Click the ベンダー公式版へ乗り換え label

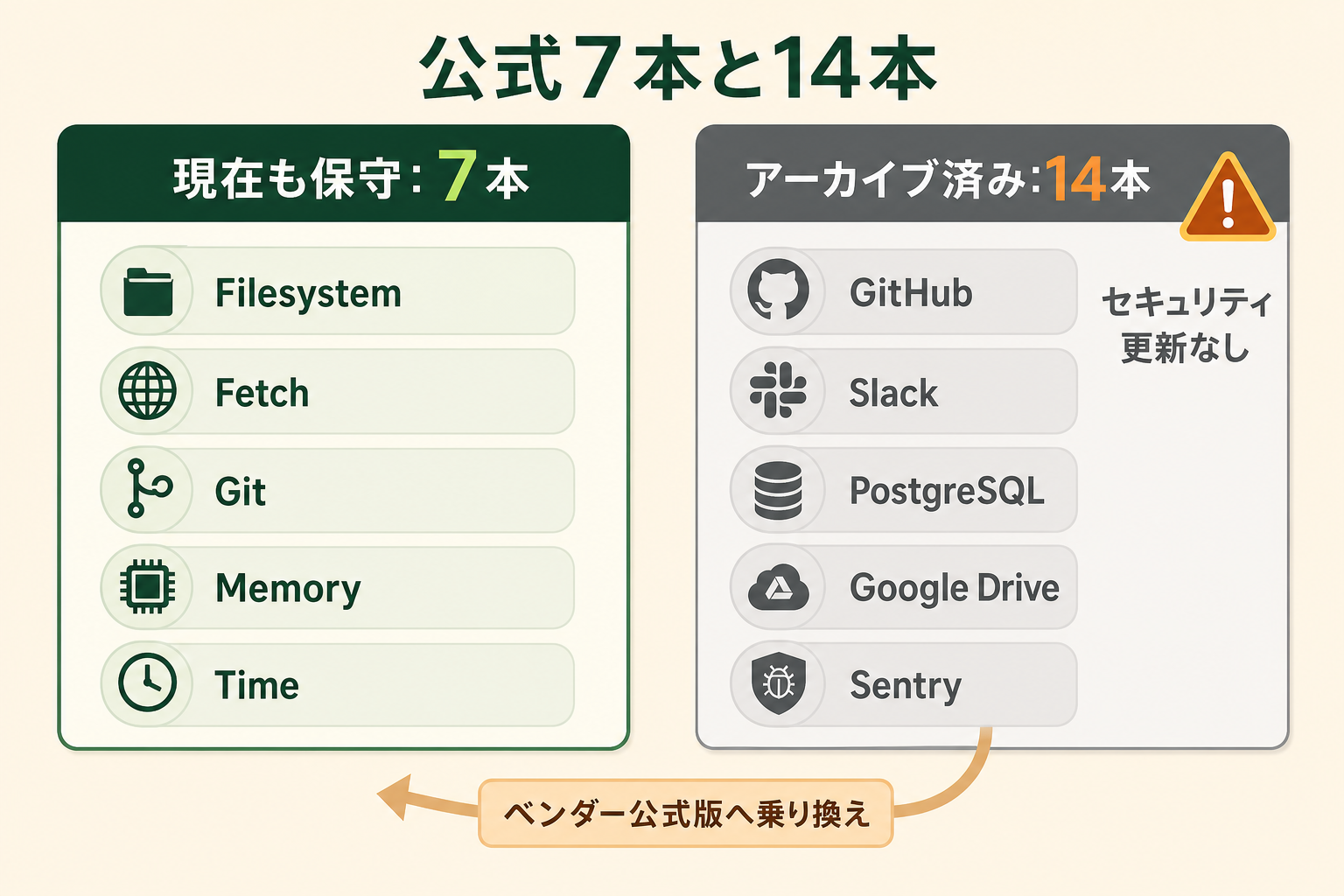click(686, 814)
